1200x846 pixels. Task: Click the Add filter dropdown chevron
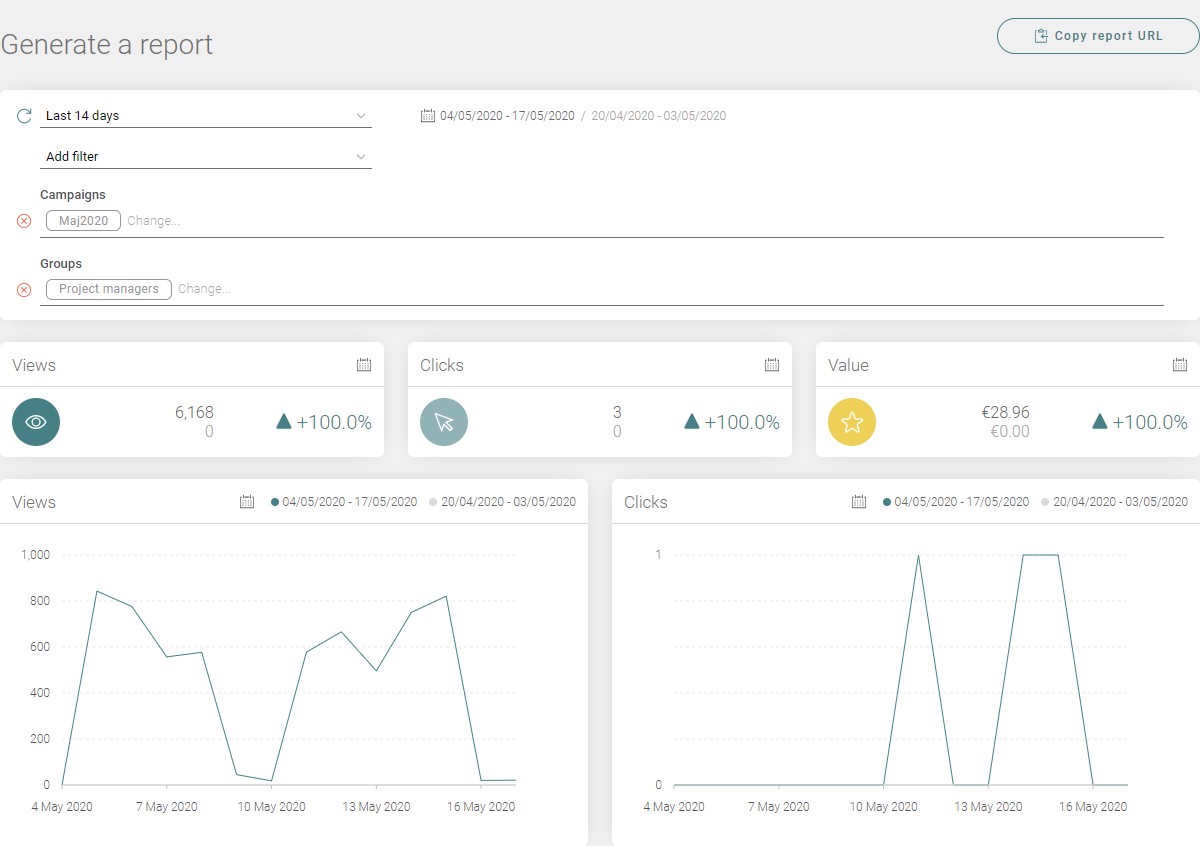click(x=361, y=157)
